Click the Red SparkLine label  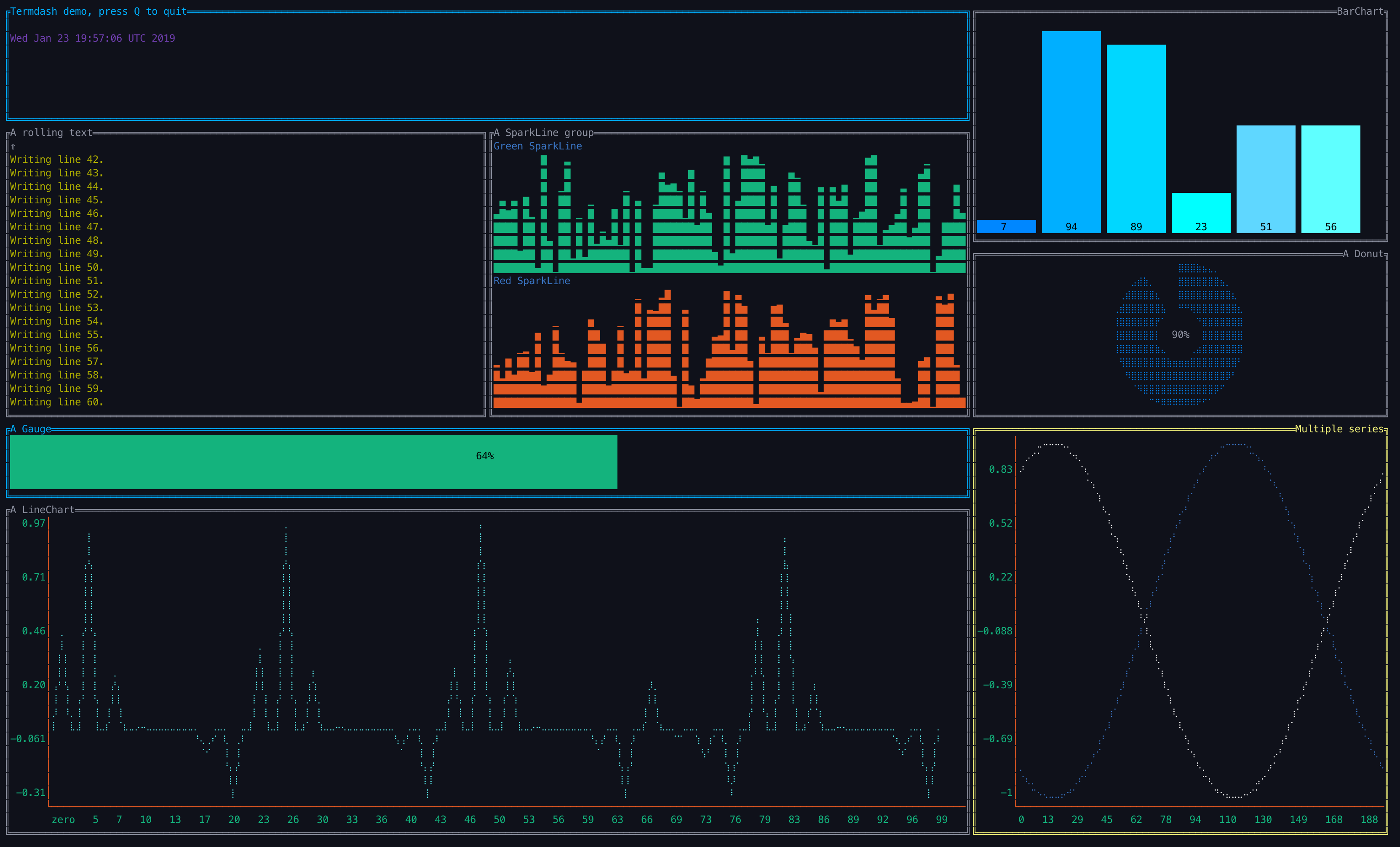point(531,281)
